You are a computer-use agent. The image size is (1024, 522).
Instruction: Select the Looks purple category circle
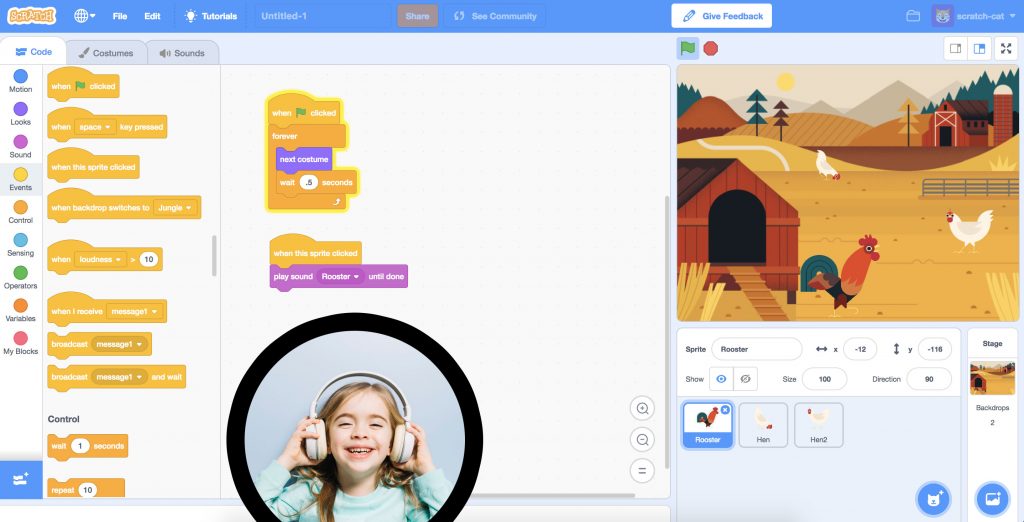coord(20,109)
